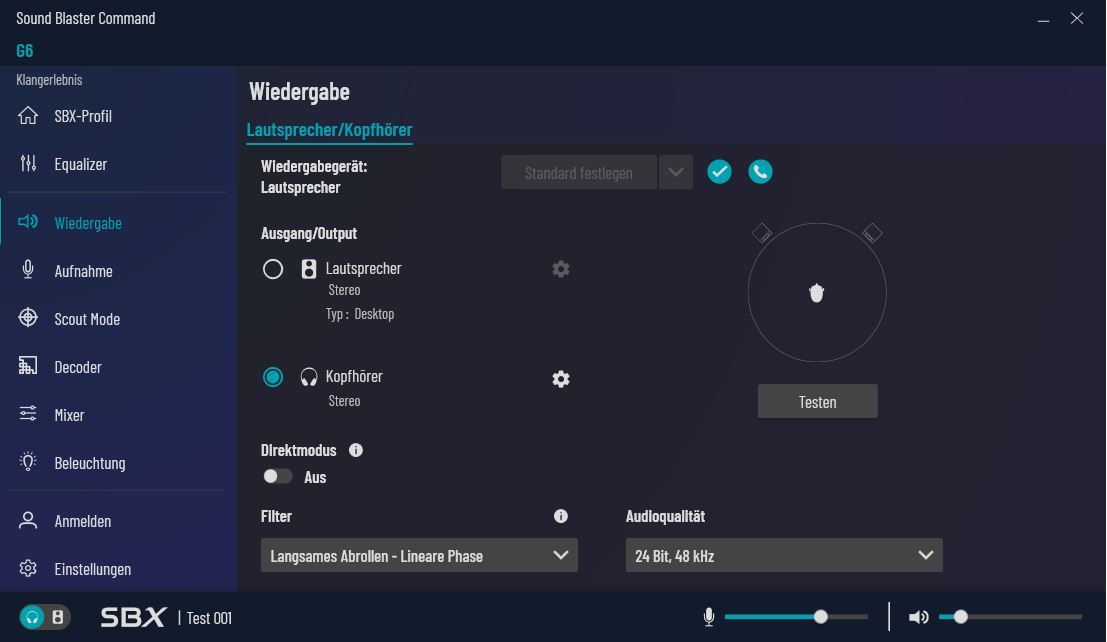Expand the Standard festlegen dropdown arrow
The image size is (1107, 642).
[x=676, y=172]
